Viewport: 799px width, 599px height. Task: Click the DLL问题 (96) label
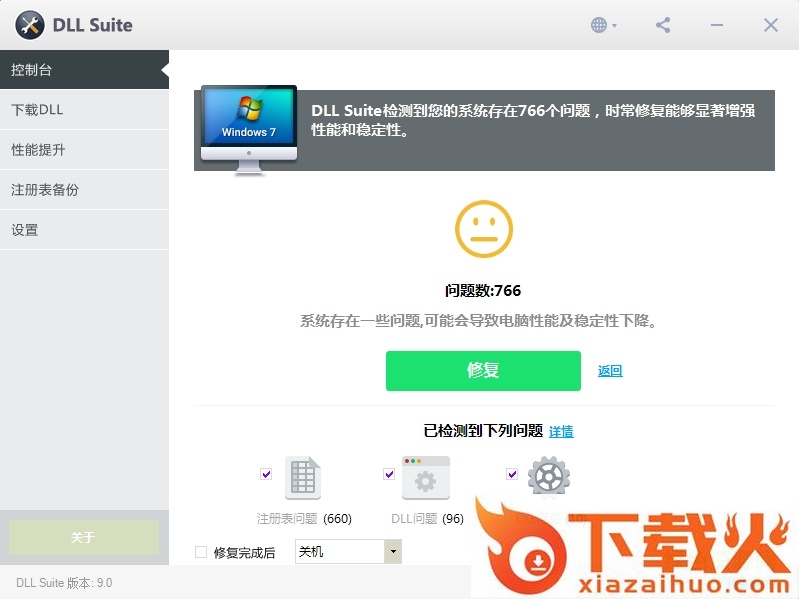427,519
